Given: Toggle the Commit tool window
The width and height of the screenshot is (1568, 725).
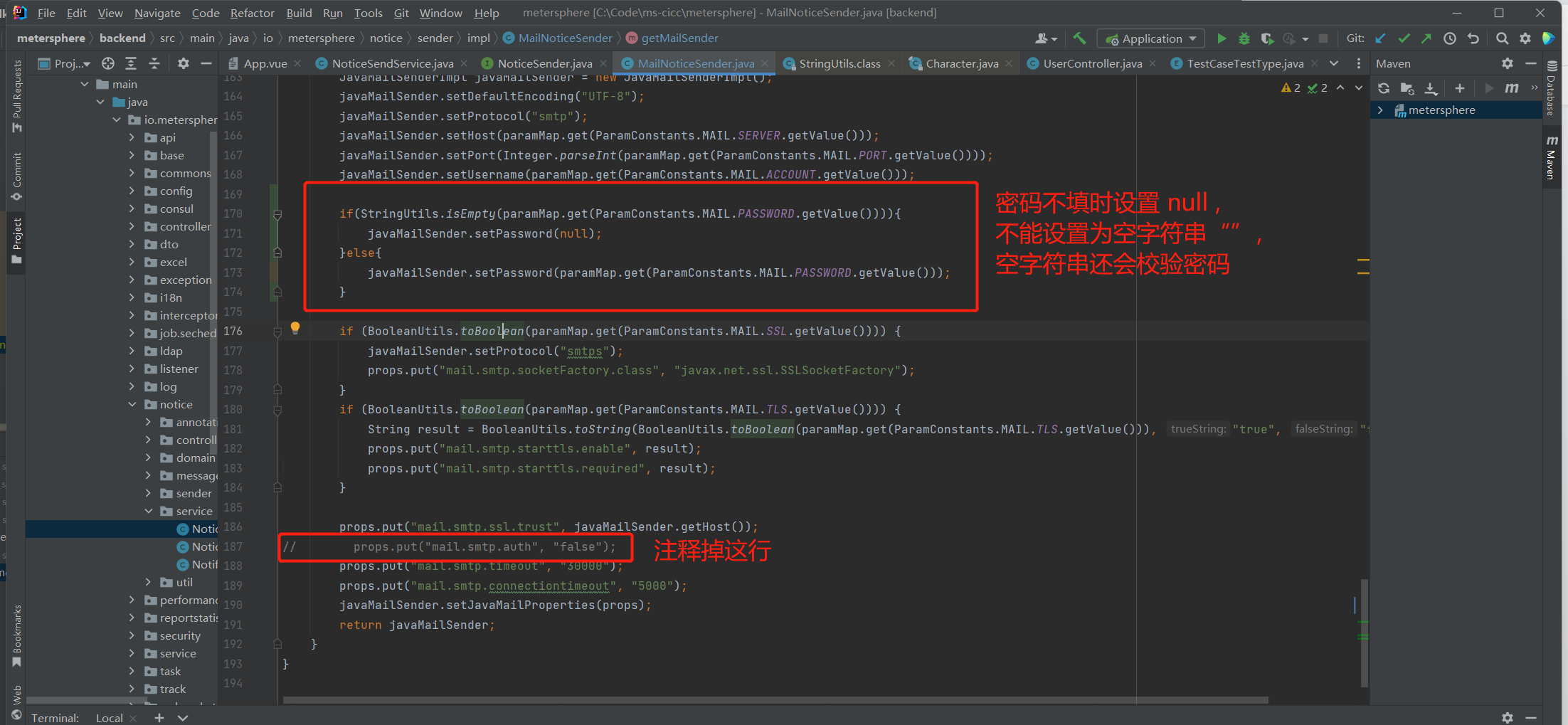Looking at the screenshot, I should click(17, 176).
